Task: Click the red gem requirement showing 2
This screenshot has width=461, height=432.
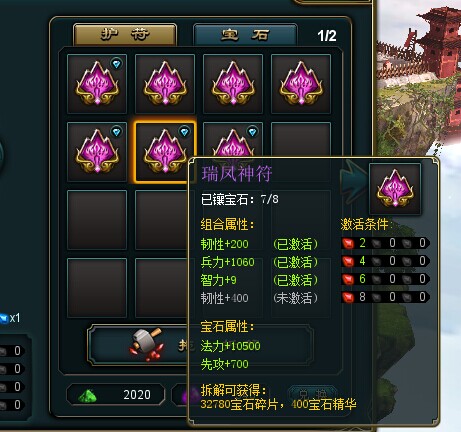Action: click(354, 243)
